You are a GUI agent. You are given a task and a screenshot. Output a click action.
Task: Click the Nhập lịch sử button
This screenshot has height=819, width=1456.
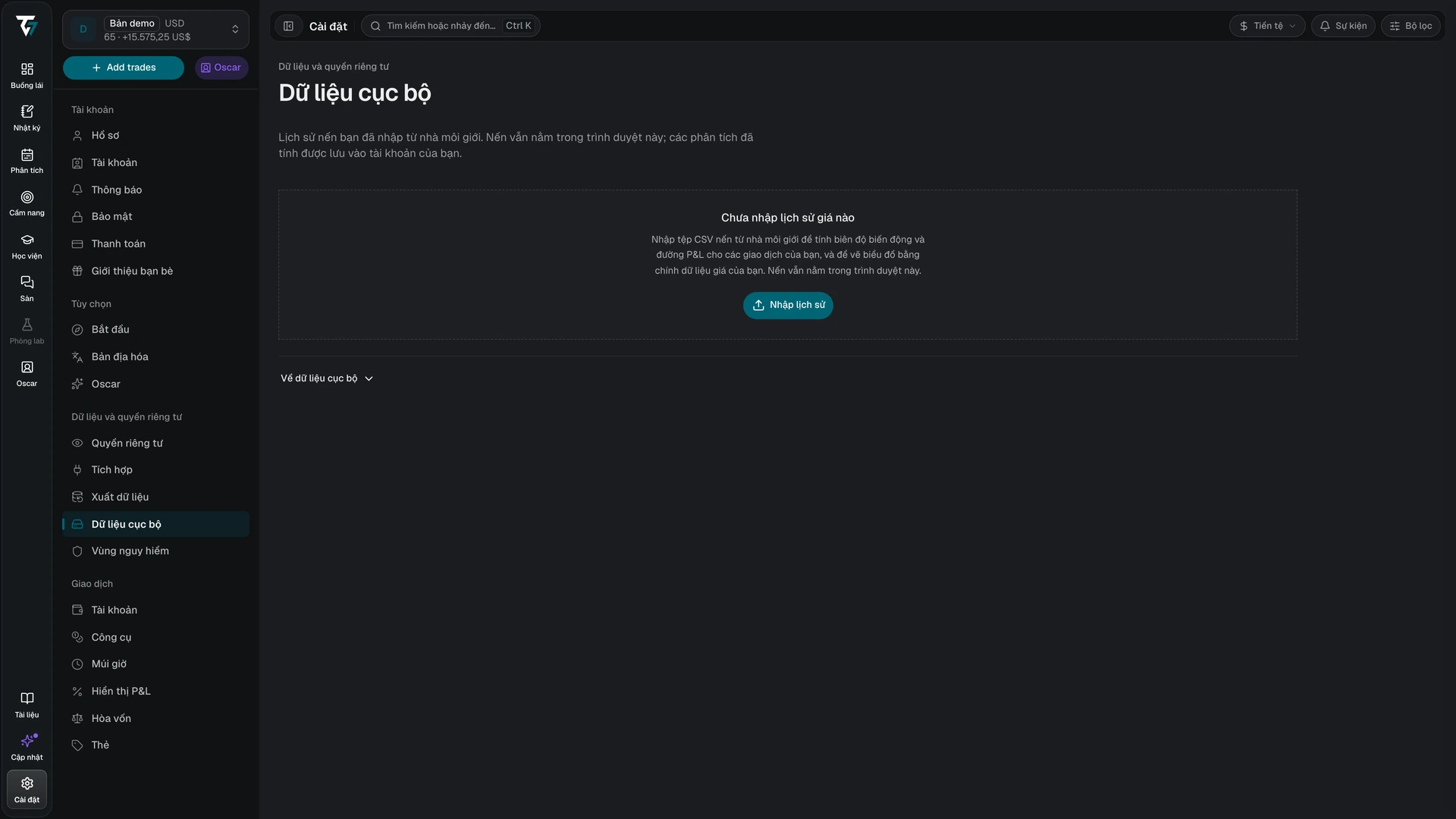[788, 306]
